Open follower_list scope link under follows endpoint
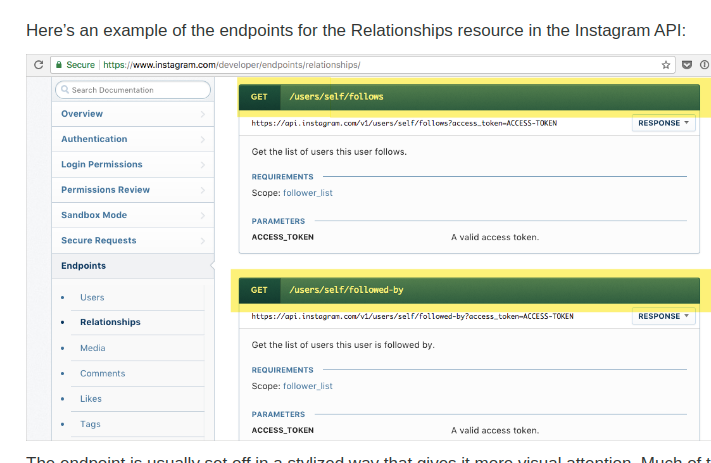 pyautogui.click(x=308, y=193)
